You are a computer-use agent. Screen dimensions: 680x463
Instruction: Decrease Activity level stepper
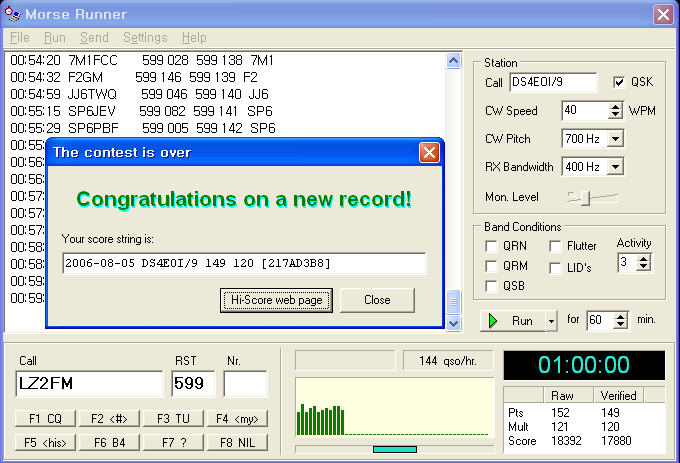pyautogui.click(x=644, y=267)
